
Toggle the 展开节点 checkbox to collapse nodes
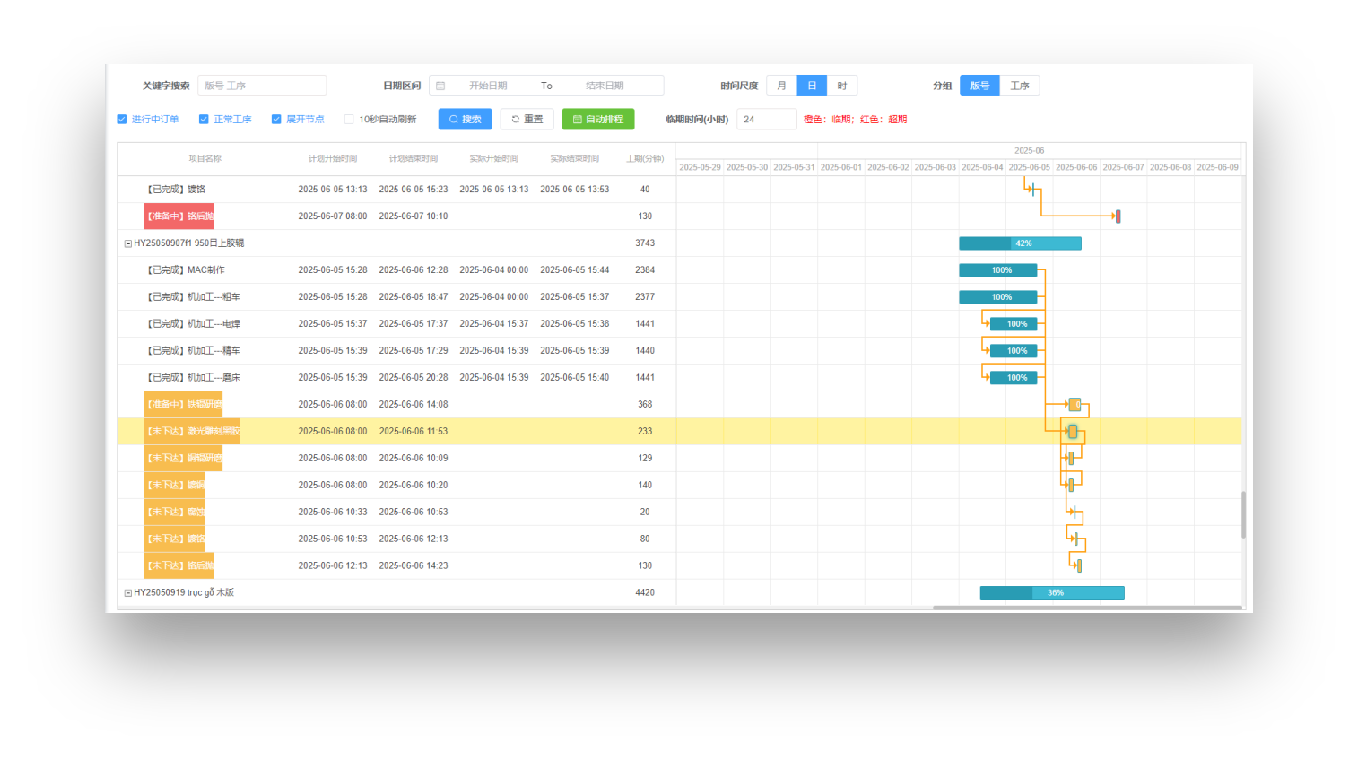[277, 119]
